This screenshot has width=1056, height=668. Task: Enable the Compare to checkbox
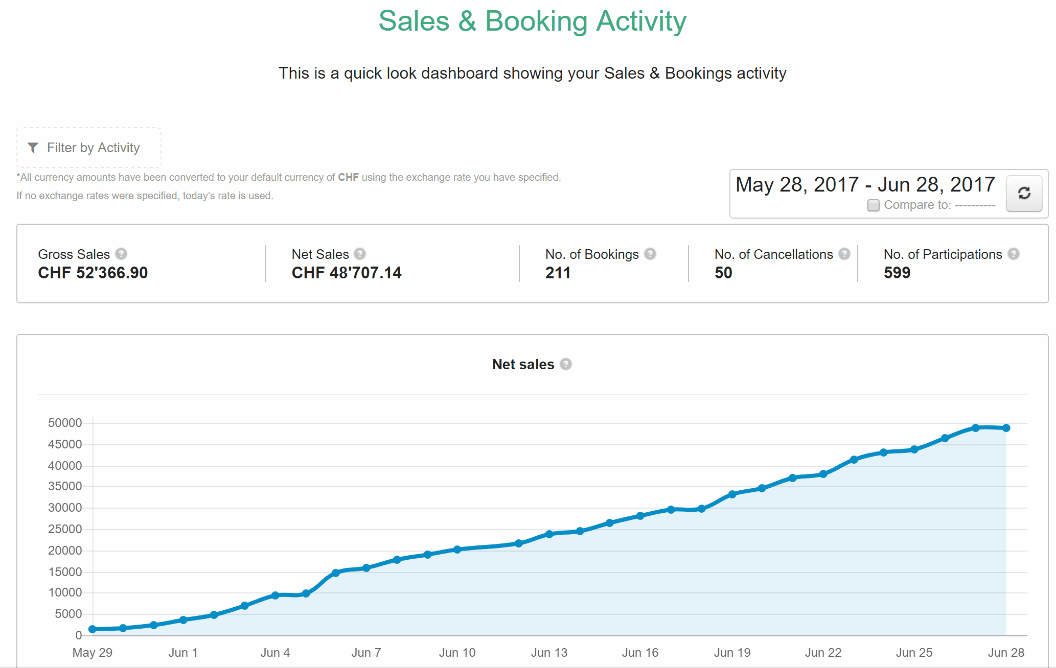(x=873, y=205)
